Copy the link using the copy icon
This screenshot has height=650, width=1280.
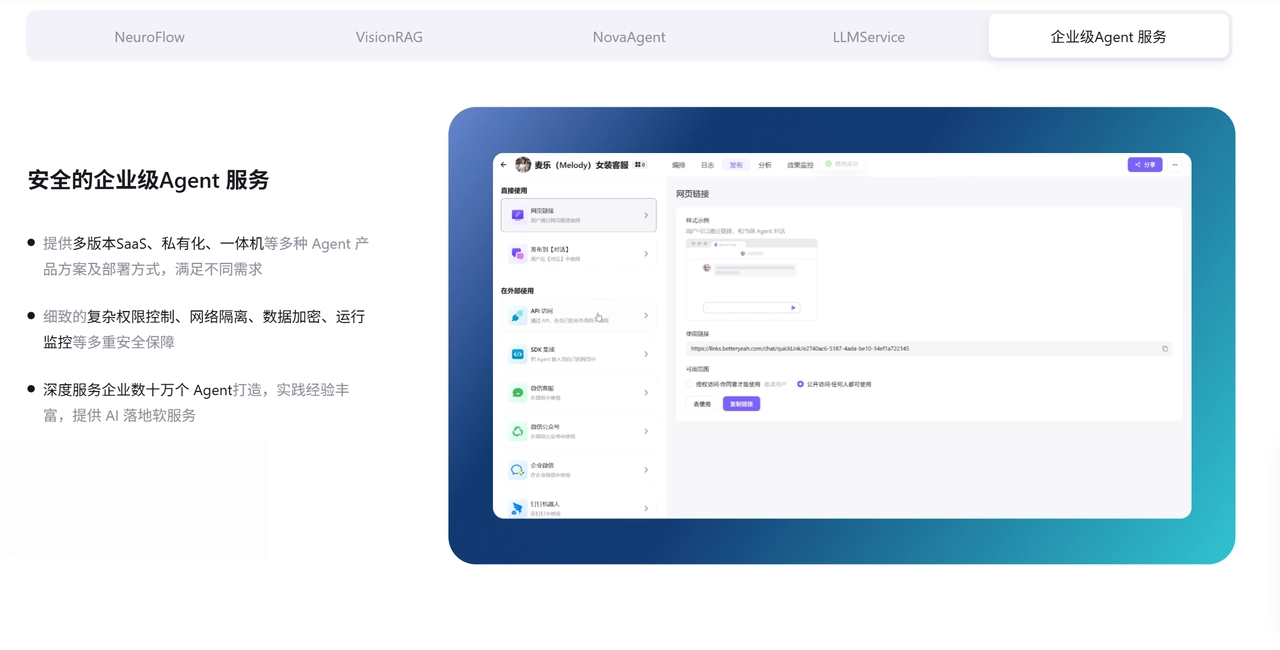(x=1165, y=349)
